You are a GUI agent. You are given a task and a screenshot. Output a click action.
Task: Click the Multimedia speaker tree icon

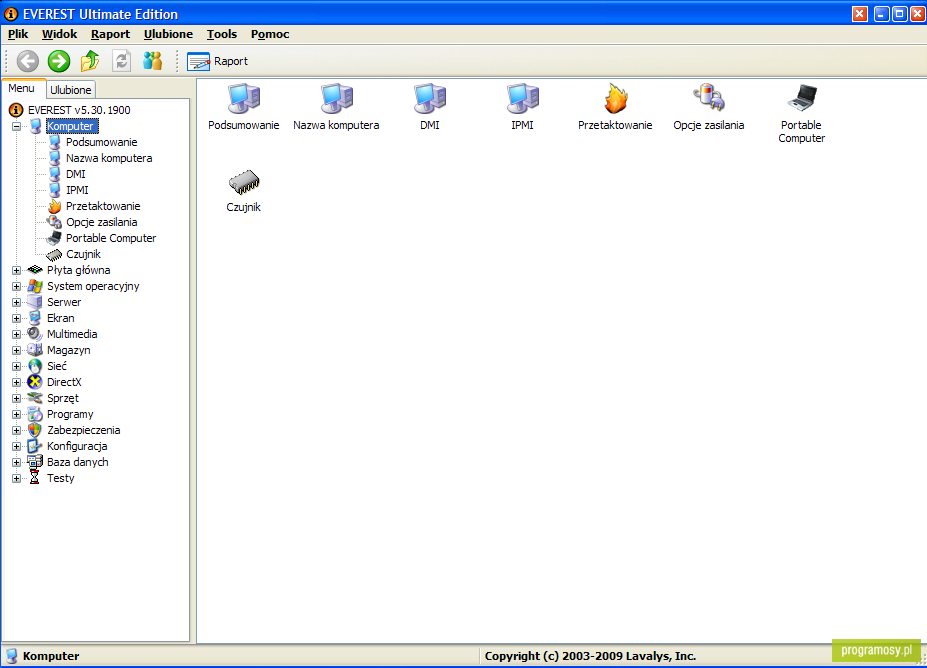tap(35, 334)
